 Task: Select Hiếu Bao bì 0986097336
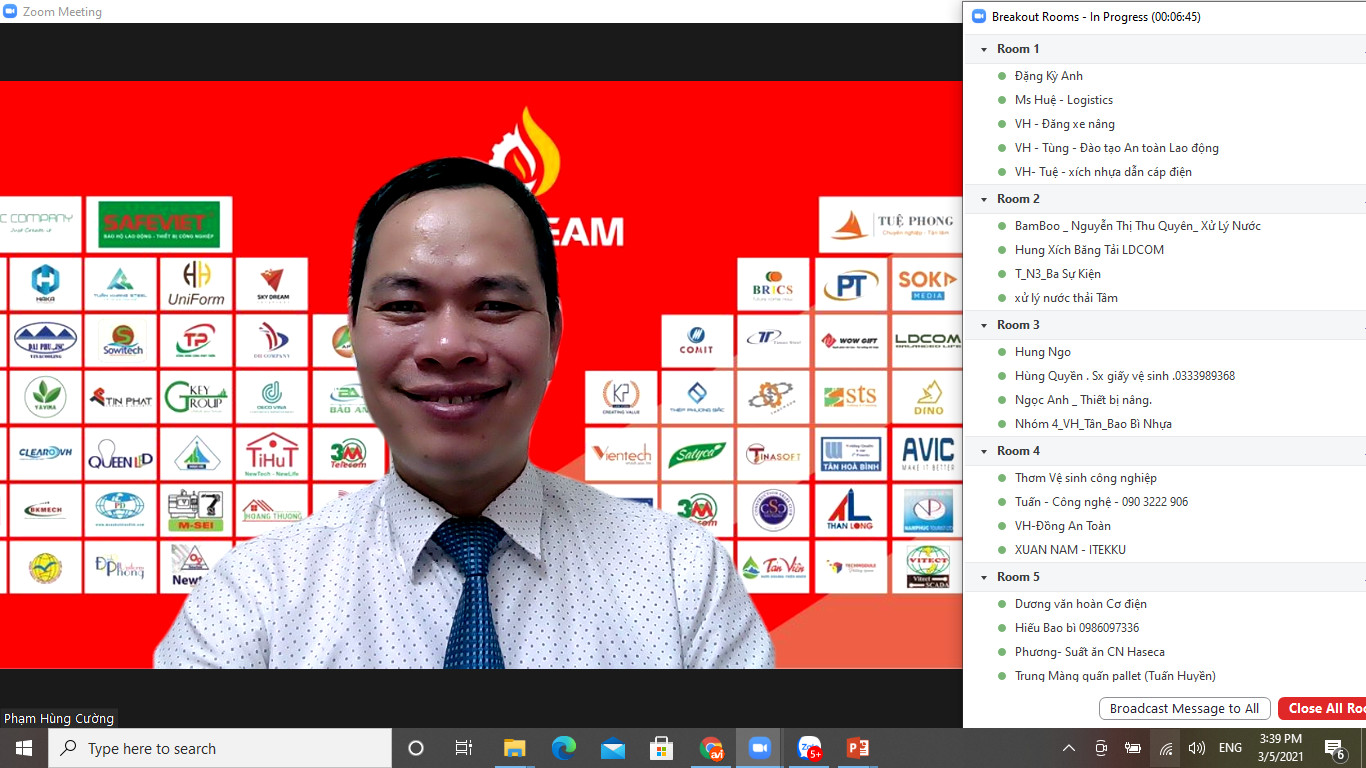(x=1077, y=628)
